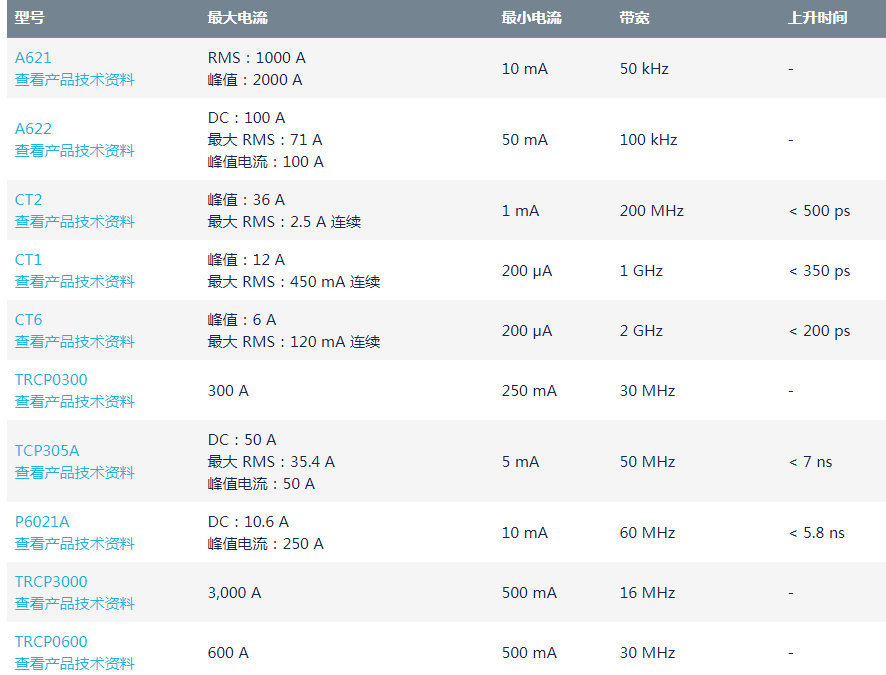This screenshot has height=675, width=886.
Task: Select the '峰值电流：250 A' text
Action: [266, 544]
